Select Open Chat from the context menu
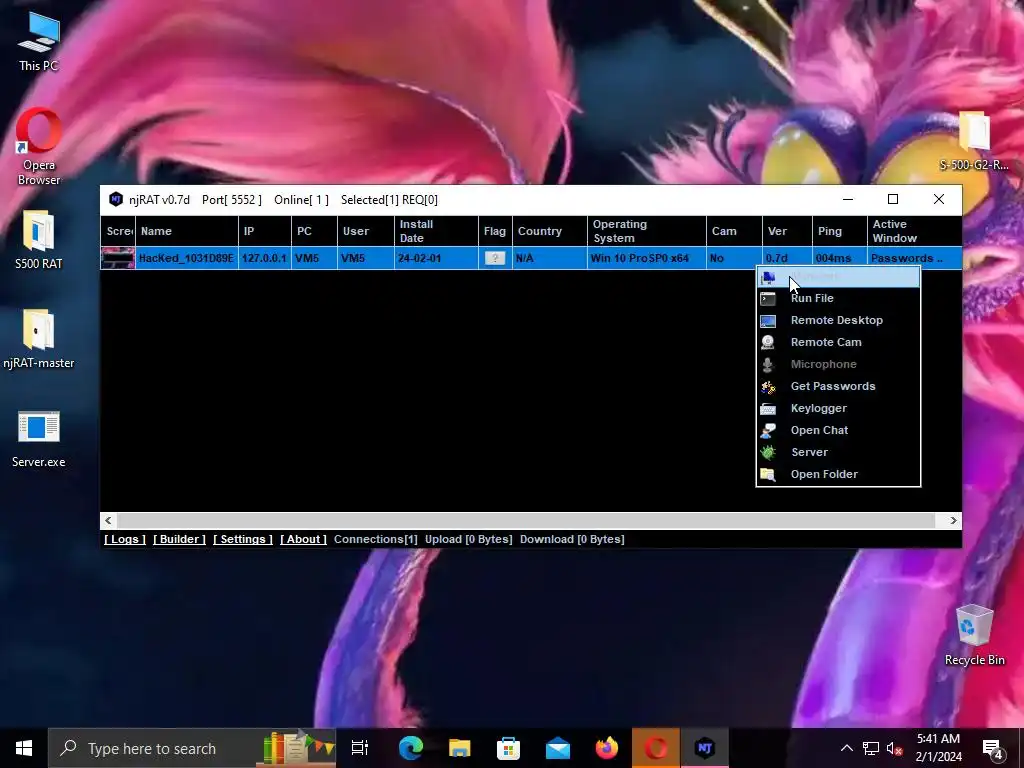Image resolution: width=1024 pixels, height=768 pixels. coord(838,430)
